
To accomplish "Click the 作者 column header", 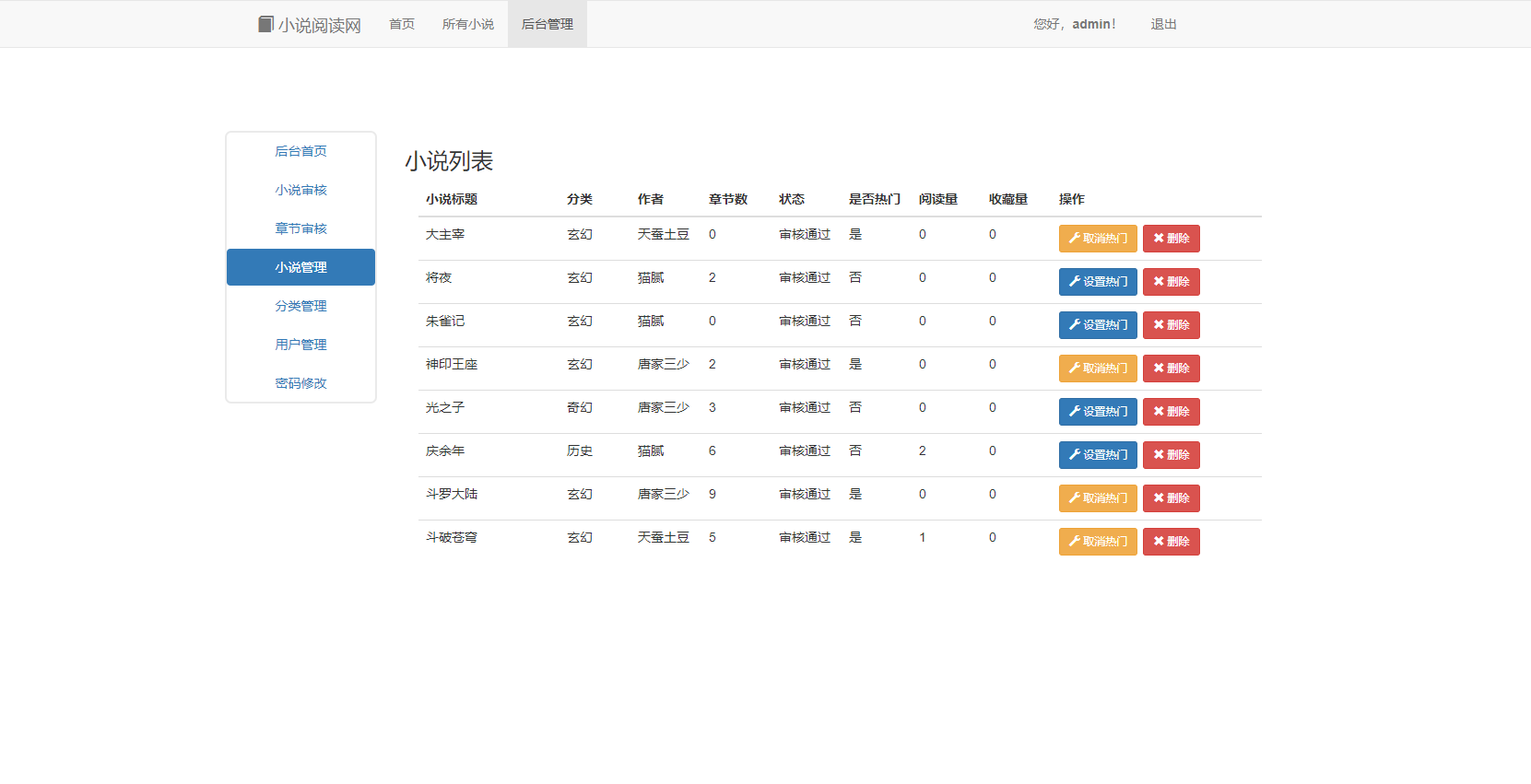I will click(651, 199).
